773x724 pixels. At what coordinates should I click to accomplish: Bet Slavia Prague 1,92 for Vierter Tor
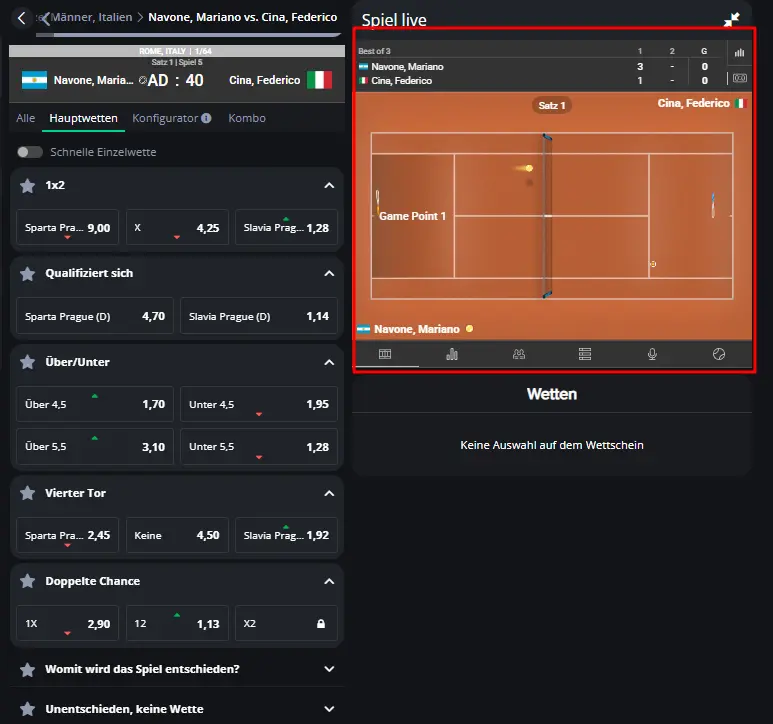click(286, 535)
